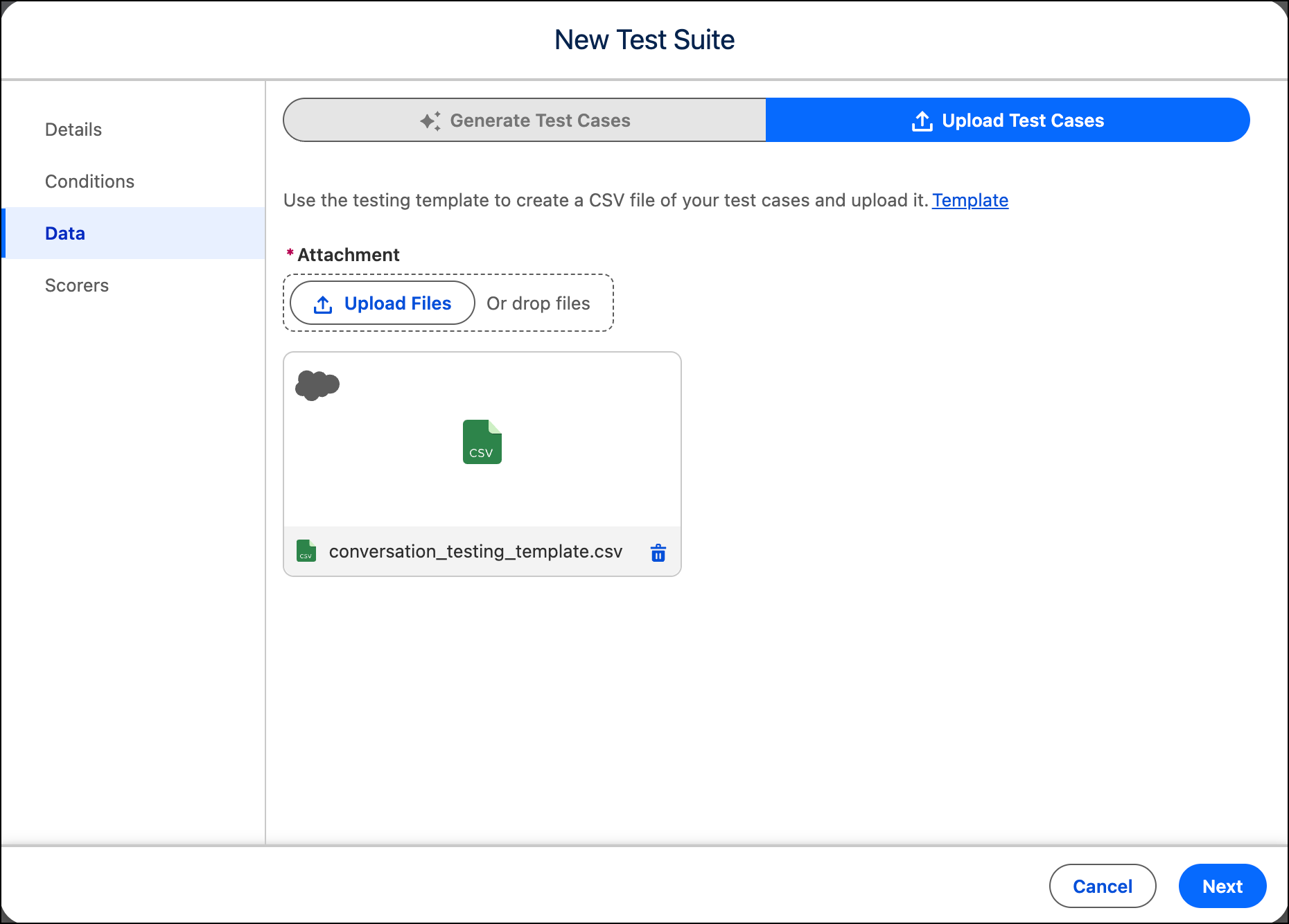Click the conversation_testing_template.csv filename

click(x=476, y=551)
